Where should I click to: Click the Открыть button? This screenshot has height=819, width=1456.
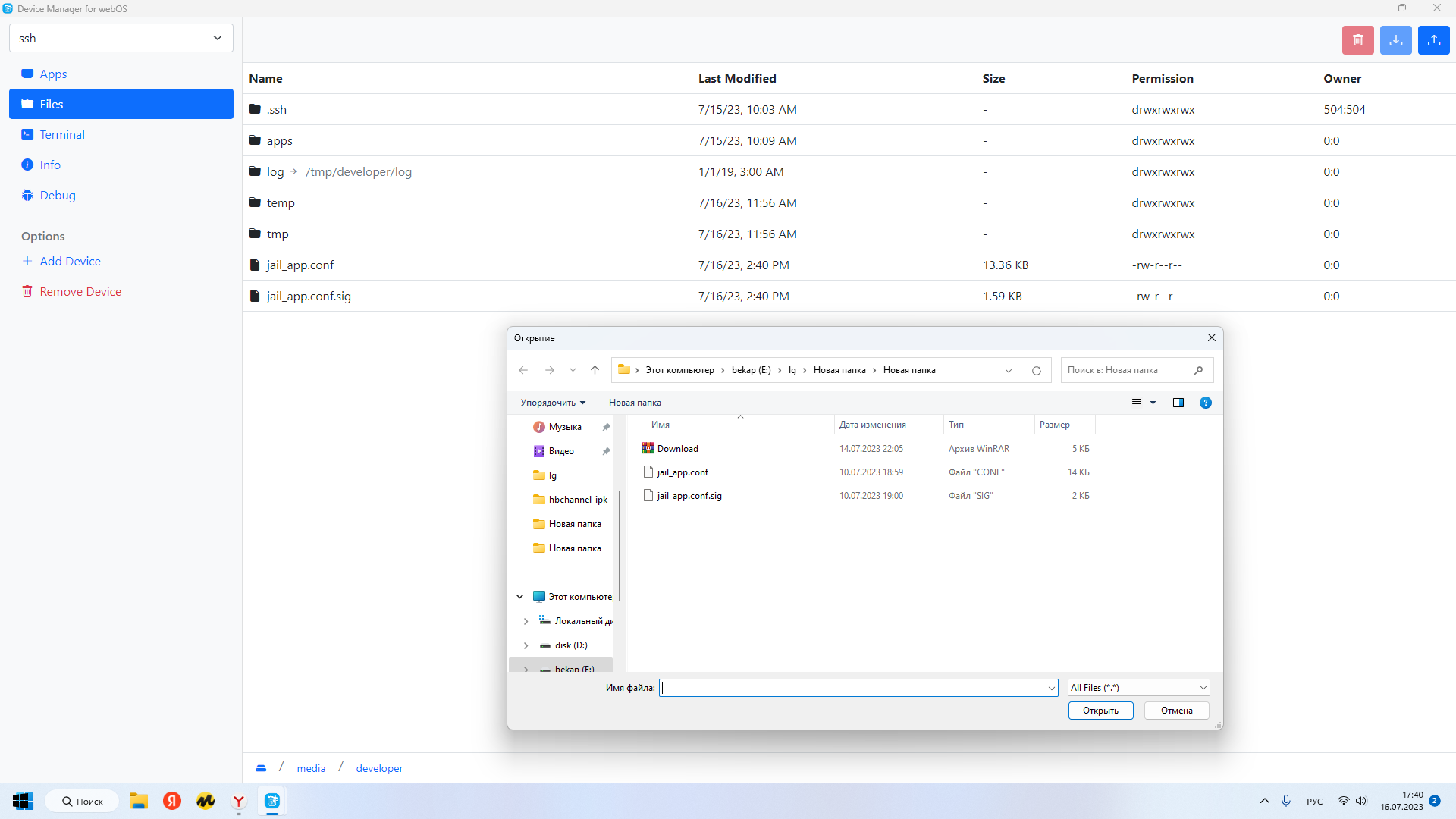(1100, 711)
